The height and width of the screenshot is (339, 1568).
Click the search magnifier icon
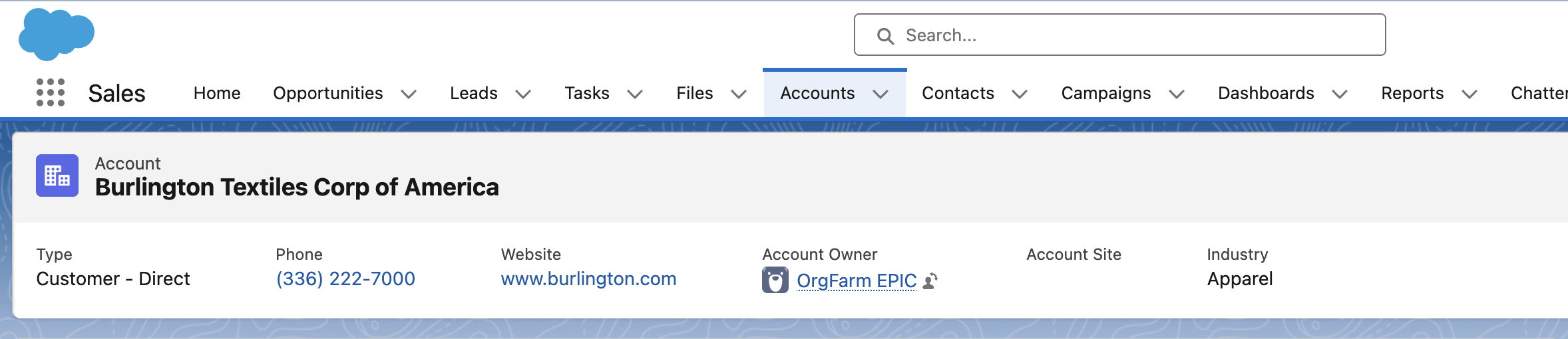coord(885,36)
